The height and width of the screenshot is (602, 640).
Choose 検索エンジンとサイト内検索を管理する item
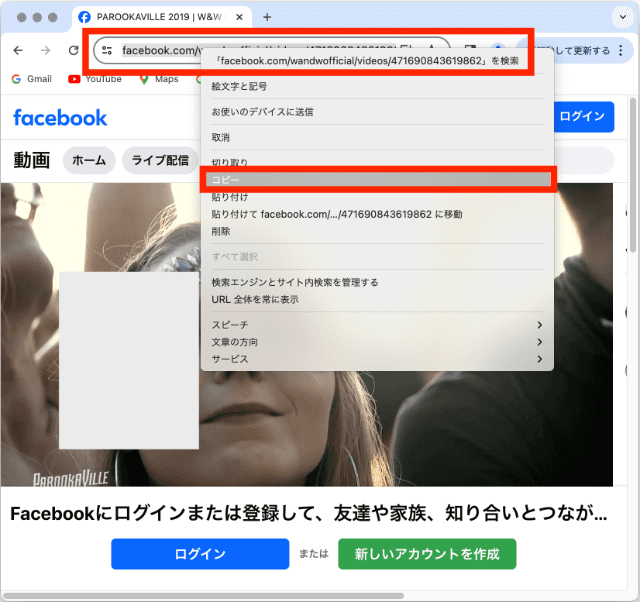pos(377,282)
